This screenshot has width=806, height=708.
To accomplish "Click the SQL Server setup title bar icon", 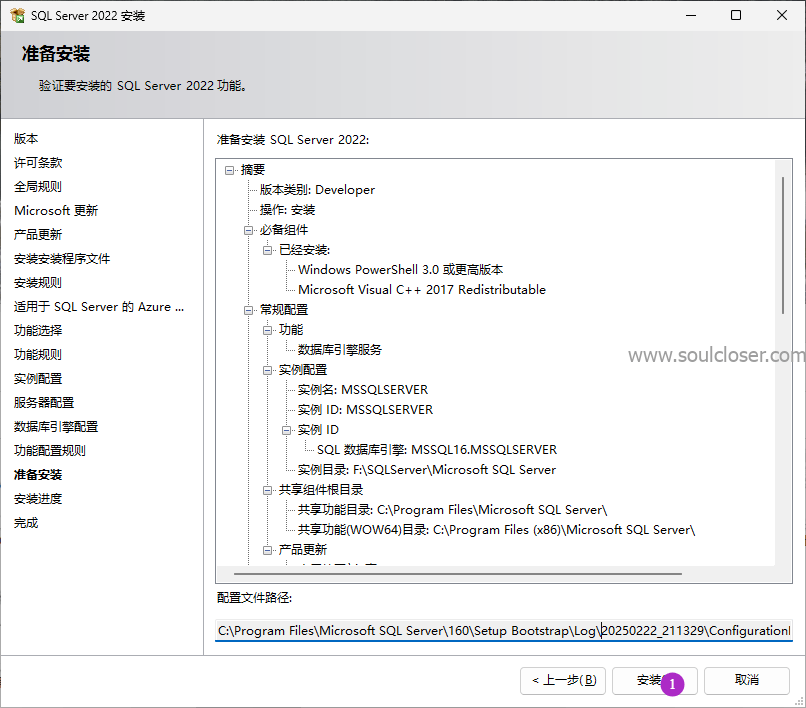I will click(x=17, y=15).
